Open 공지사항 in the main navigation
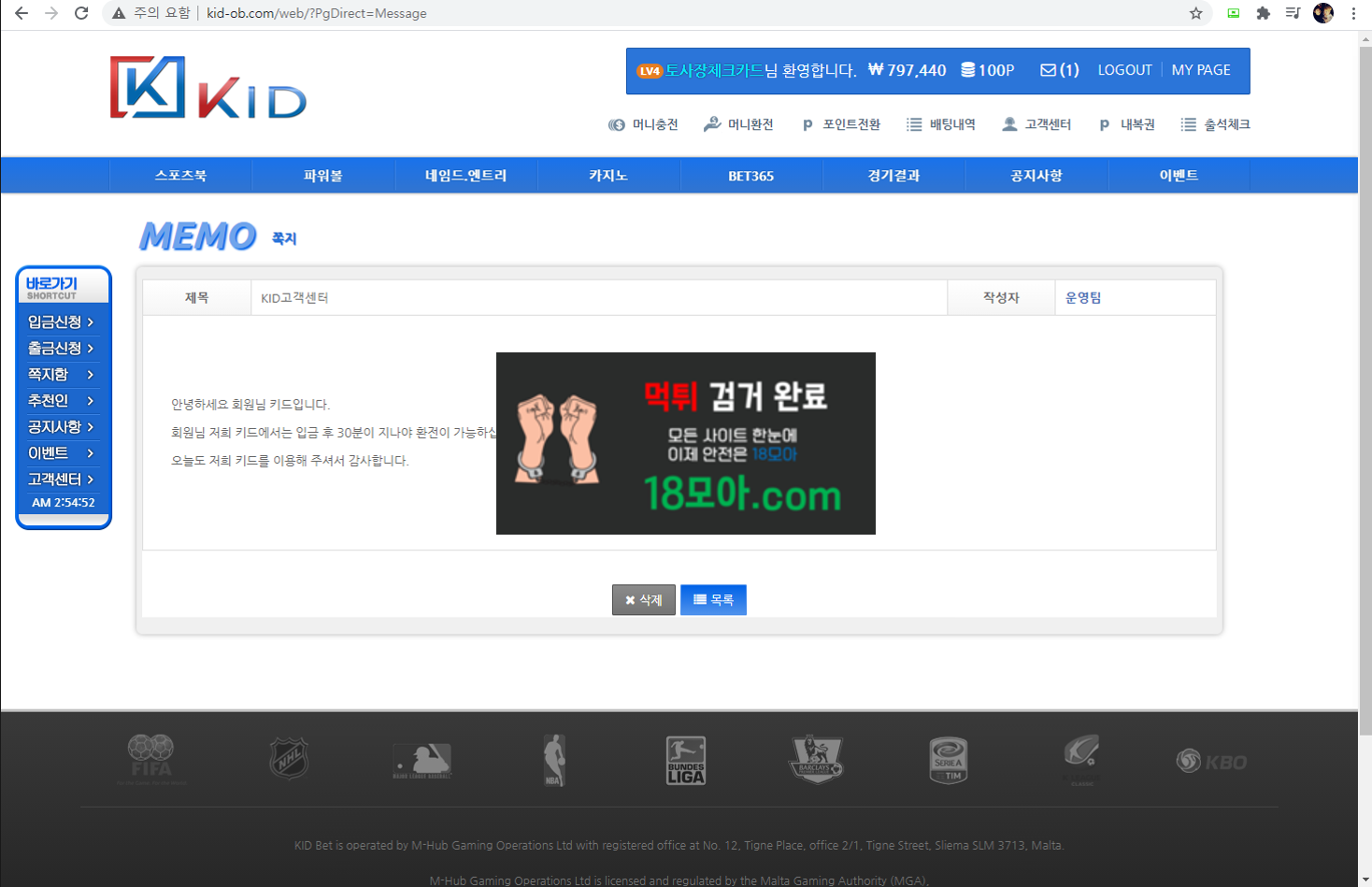 tap(1036, 176)
